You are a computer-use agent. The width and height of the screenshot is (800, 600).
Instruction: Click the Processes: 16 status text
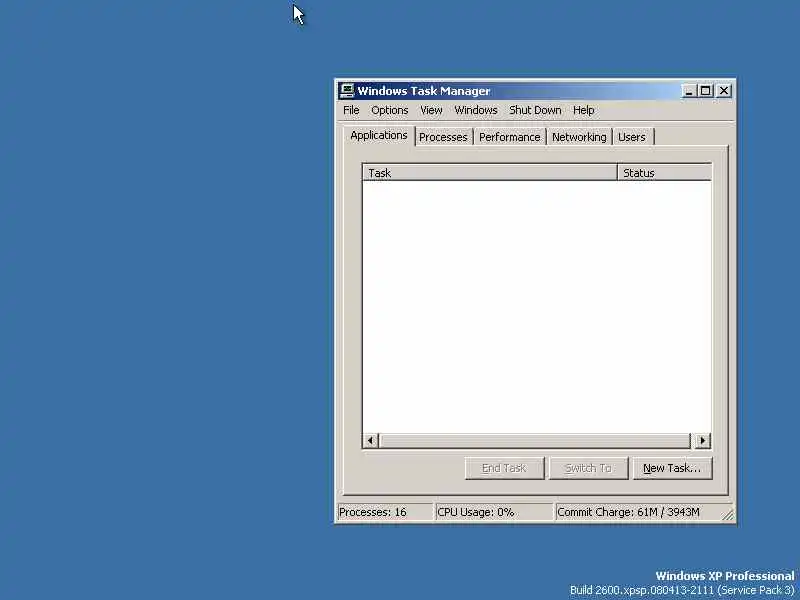372,512
